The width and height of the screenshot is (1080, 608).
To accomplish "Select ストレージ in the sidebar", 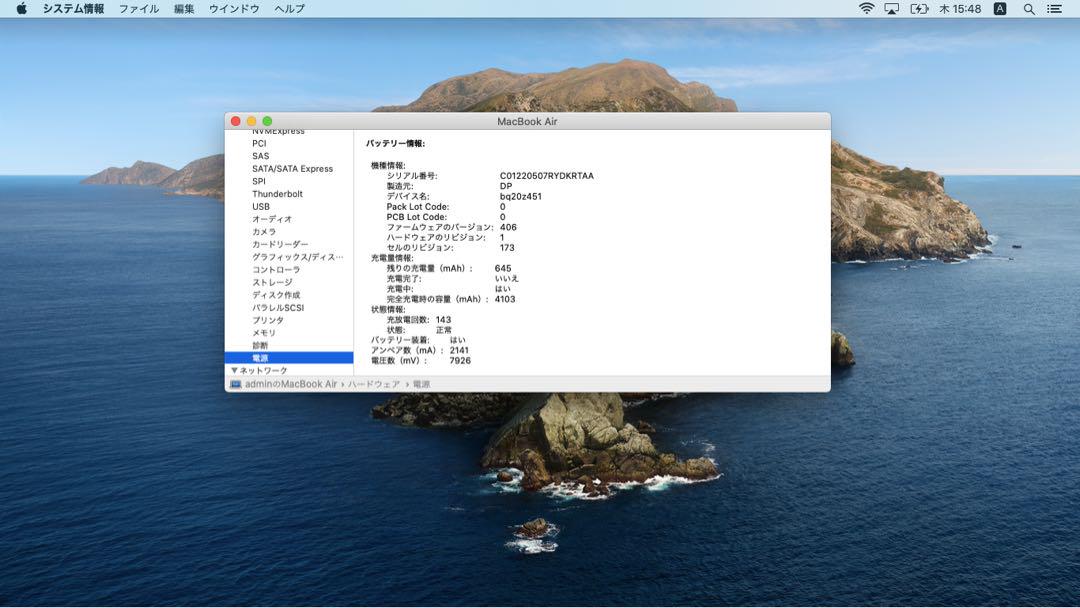I will click(x=272, y=282).
